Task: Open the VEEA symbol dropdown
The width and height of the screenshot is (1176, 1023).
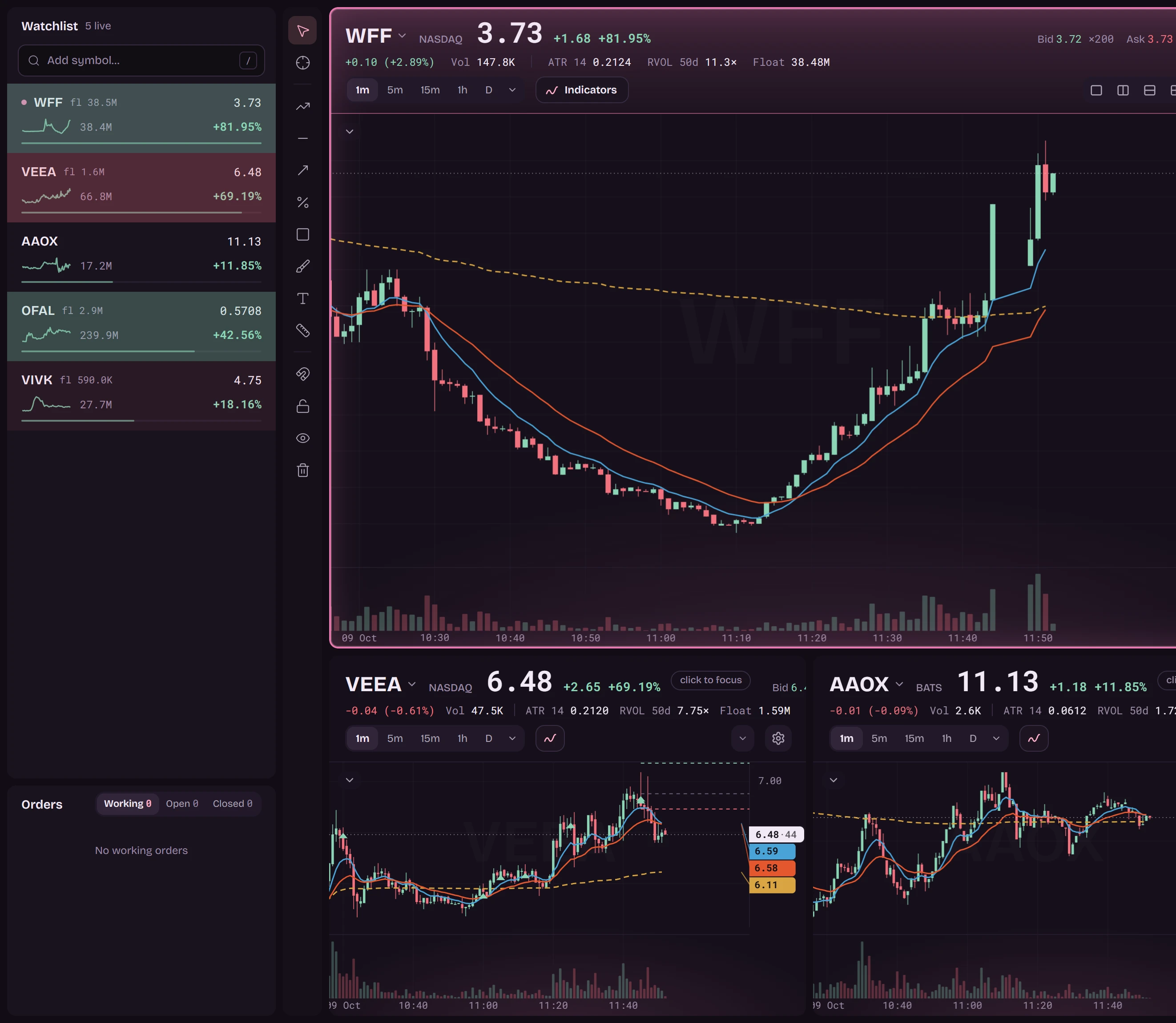Action: pos(411,684)
